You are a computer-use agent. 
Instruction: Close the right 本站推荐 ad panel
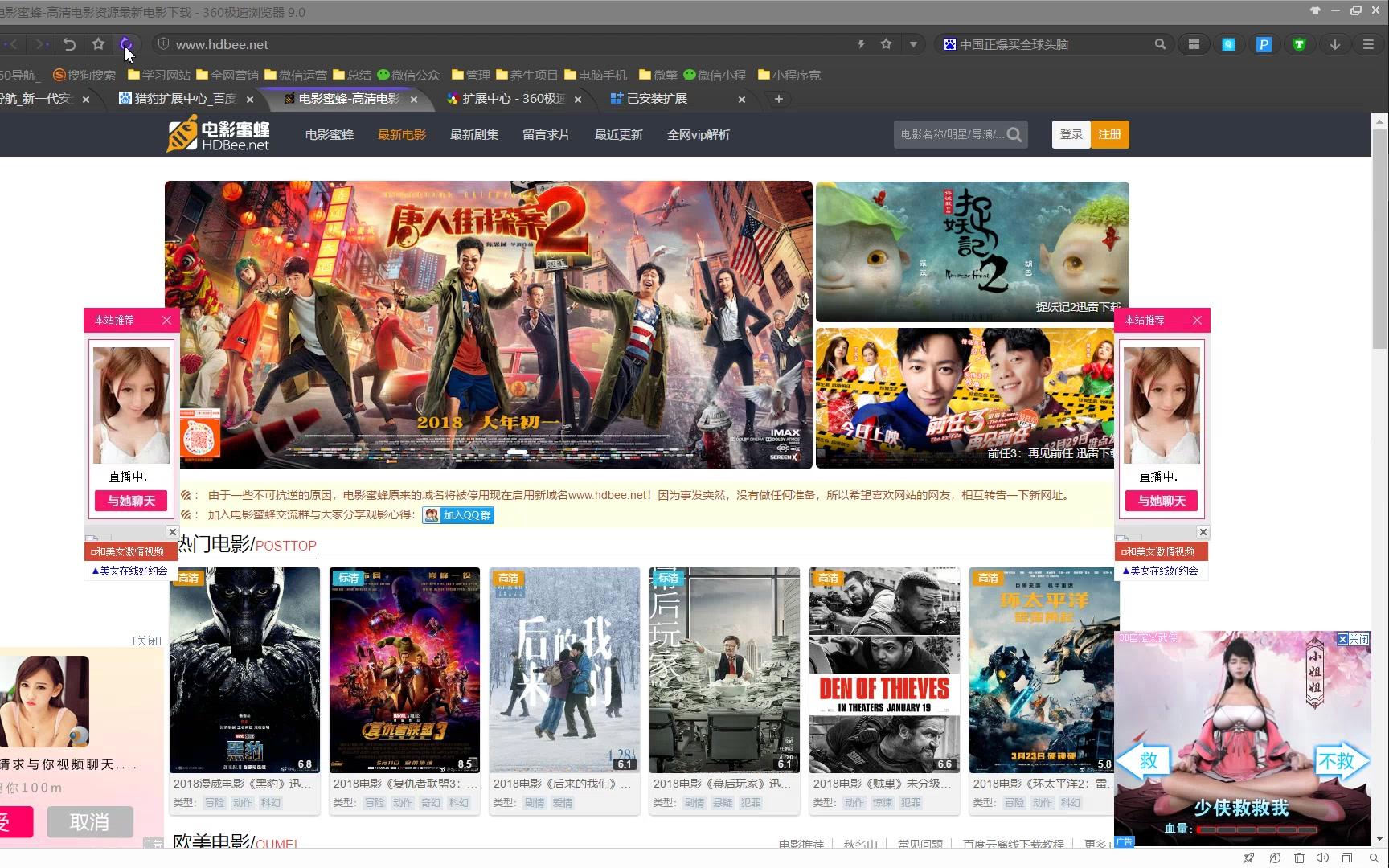[1197, 320]
